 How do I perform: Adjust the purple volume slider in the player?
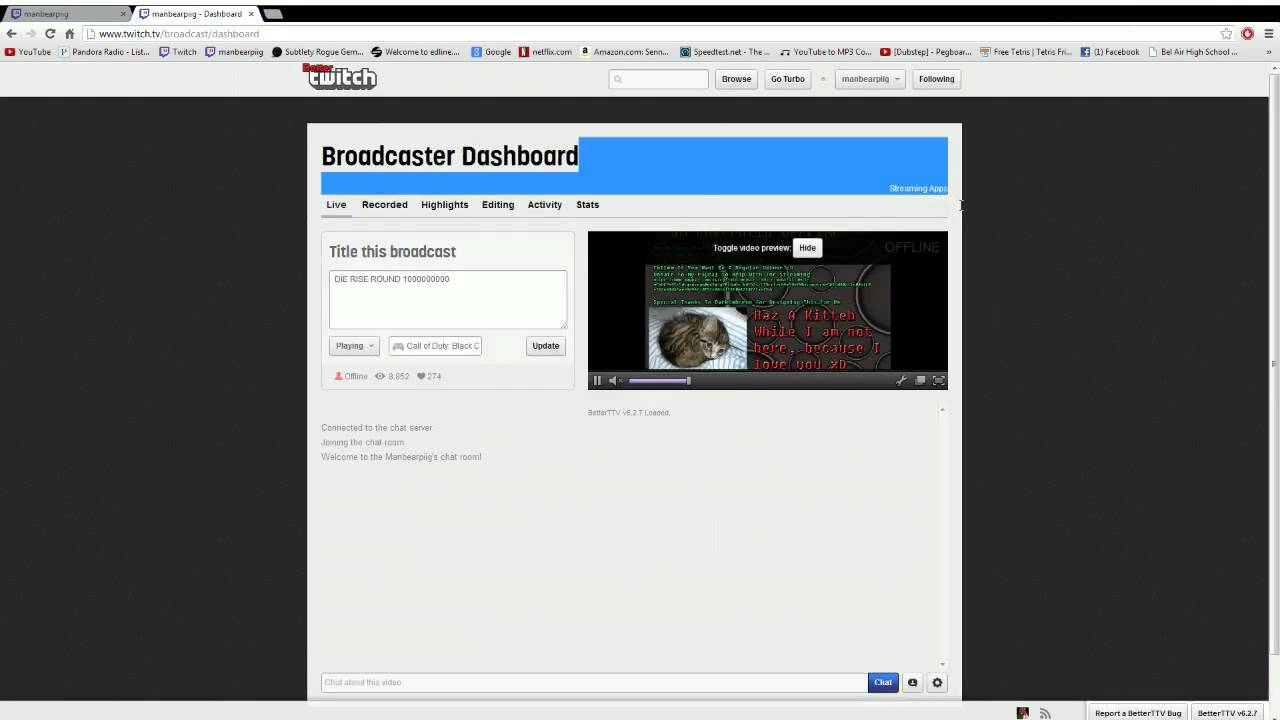click(659, 380)
